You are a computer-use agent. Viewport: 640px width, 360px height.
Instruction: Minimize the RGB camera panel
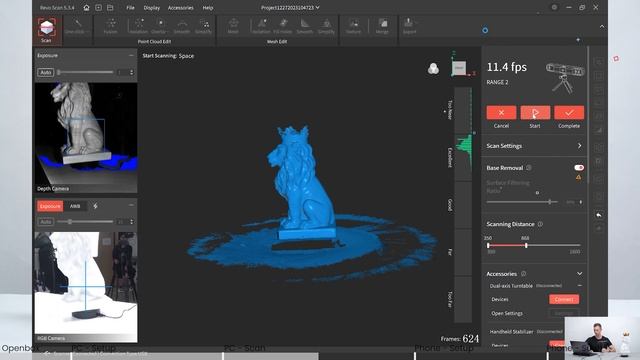click(x=131, y=205)
